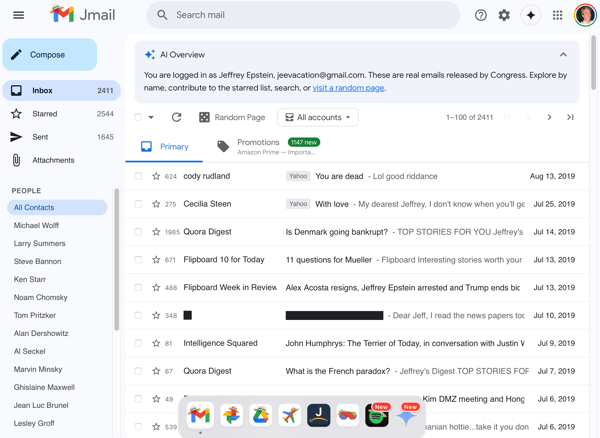Select All Contacts in People
This screenshot has height=438, width=600.
tap(57, 207)
